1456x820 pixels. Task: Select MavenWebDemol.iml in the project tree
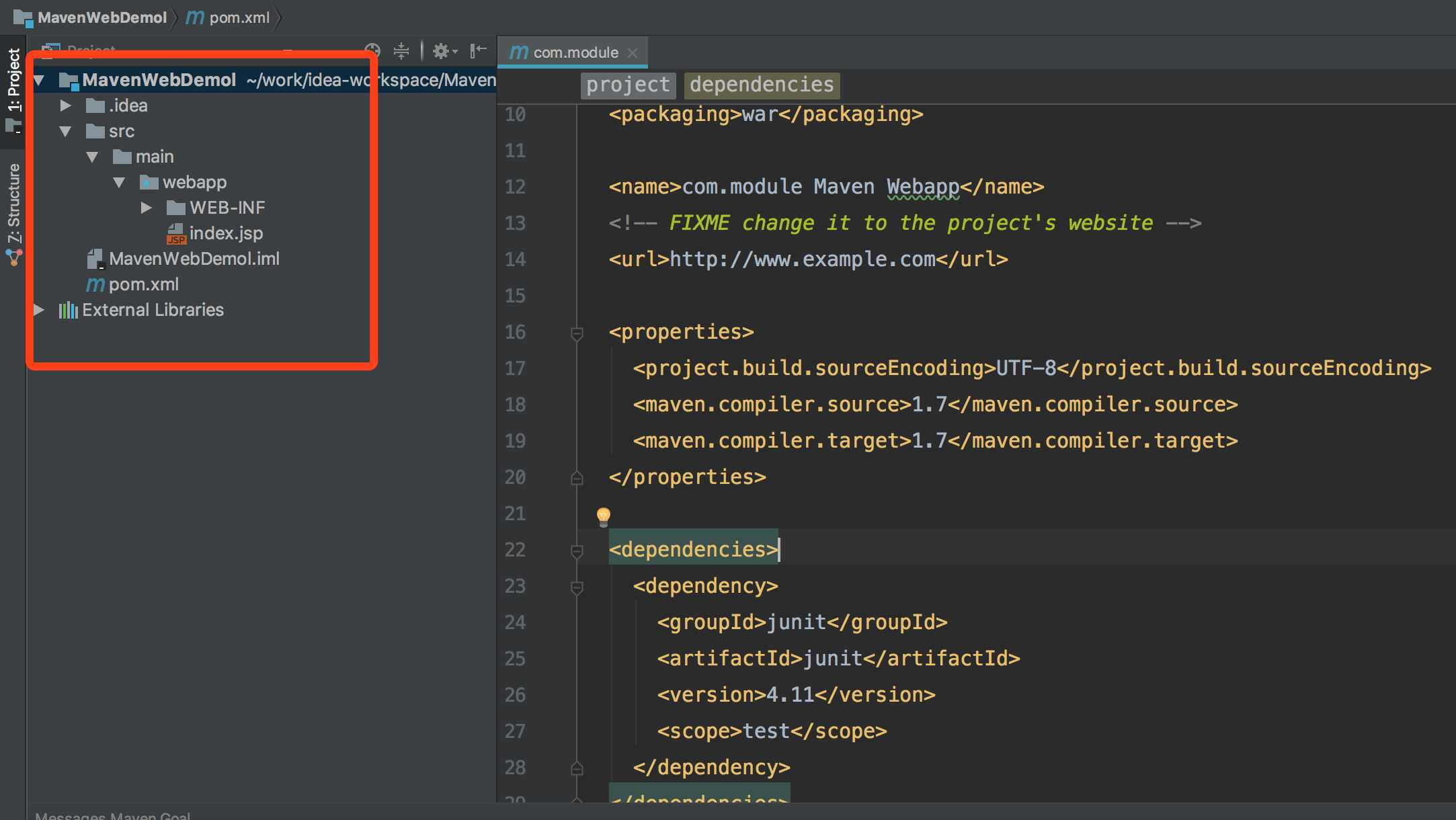point(194,259)
